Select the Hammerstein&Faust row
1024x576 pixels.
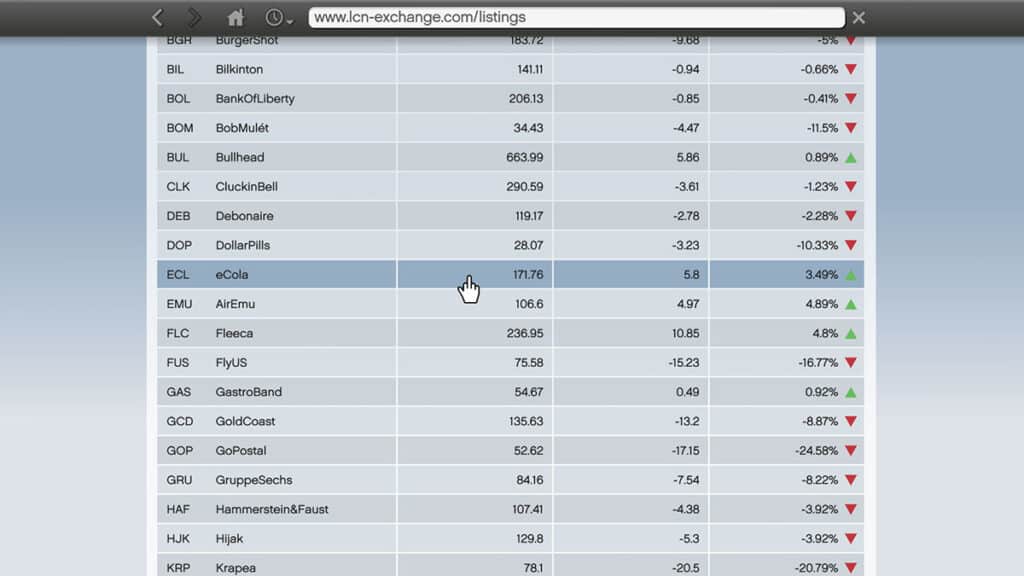(272, 509)
